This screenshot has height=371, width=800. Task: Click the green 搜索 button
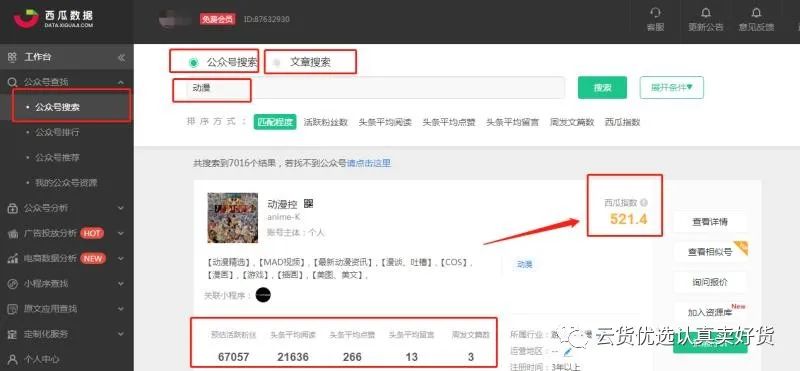tap(602, 88)
